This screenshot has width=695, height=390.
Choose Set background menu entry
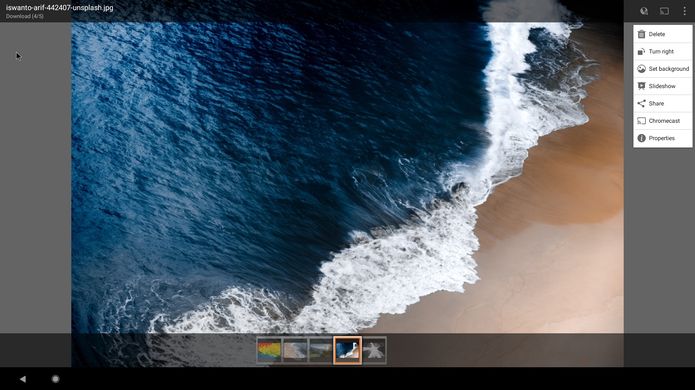click(663, 69)
